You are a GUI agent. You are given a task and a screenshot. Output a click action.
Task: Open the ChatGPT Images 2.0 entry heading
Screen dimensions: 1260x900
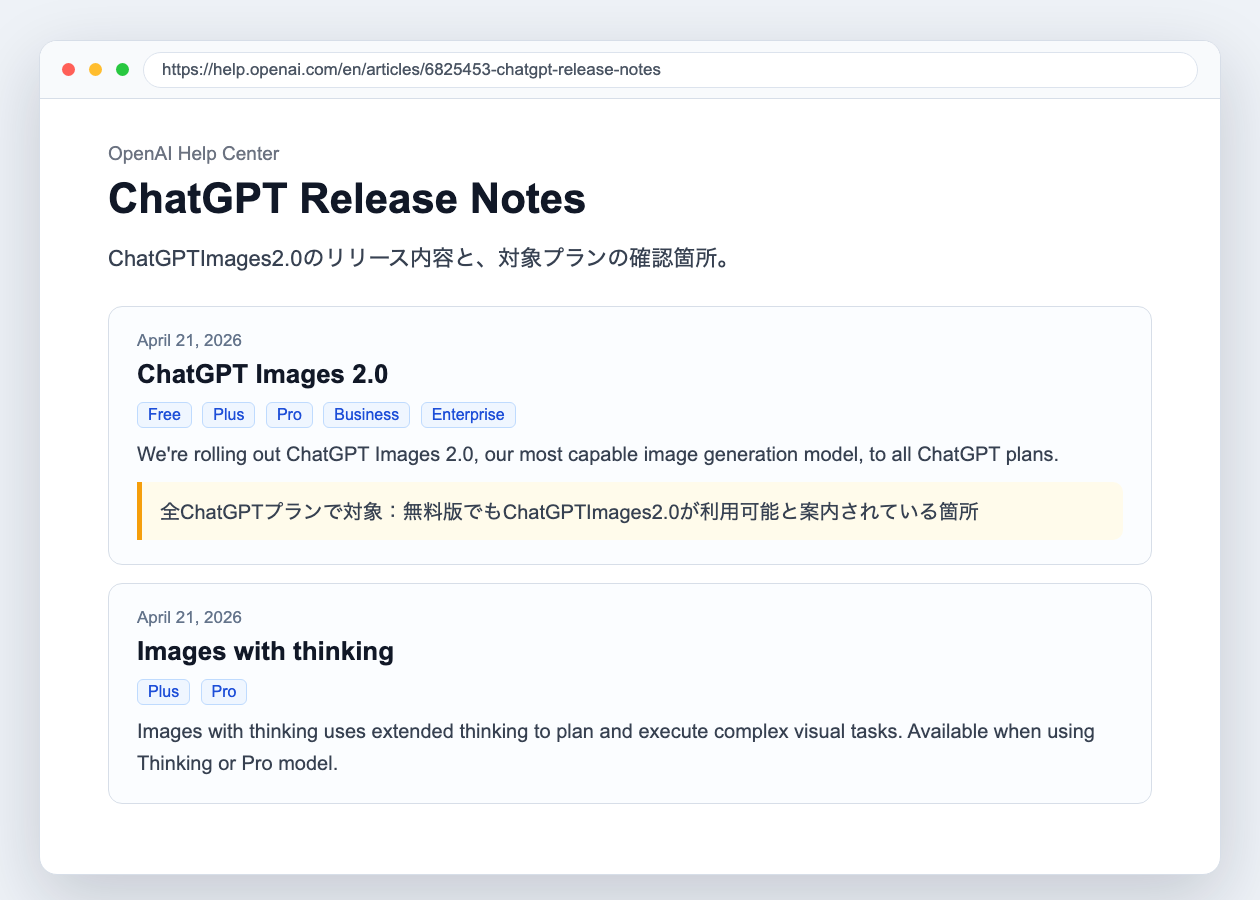262,374
